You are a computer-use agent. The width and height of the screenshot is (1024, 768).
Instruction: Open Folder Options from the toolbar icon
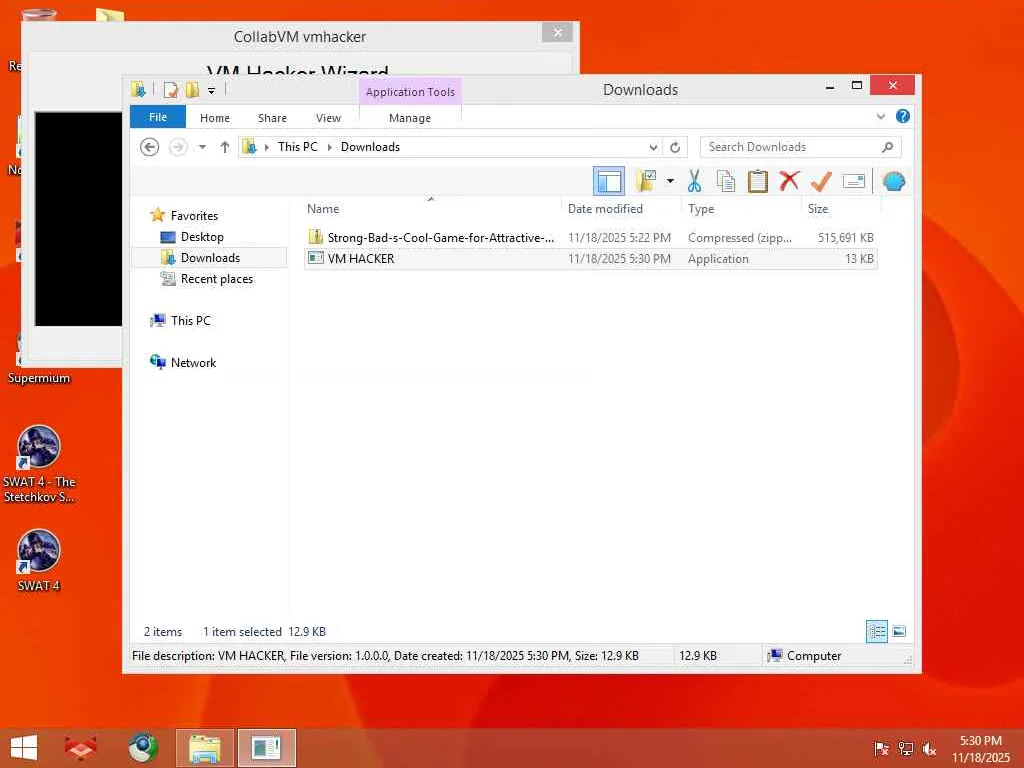(x=645, y=181)
